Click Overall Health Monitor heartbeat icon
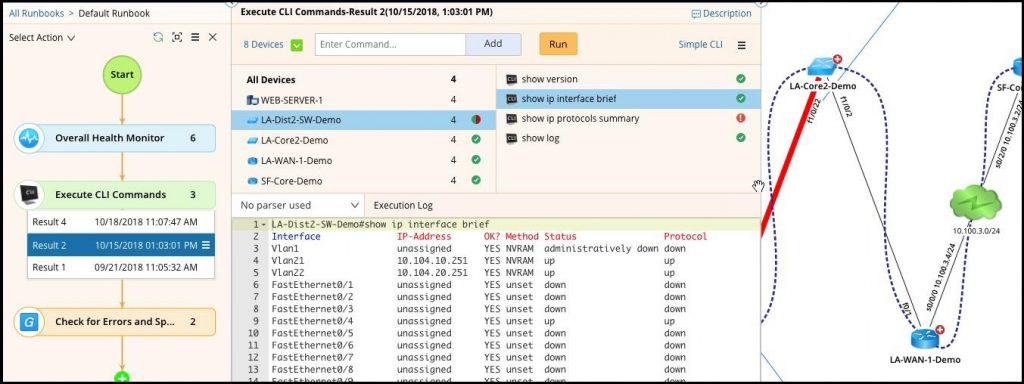Image resolution: width=1024 pixels, height=384 pixels. [x=29, y=138]
